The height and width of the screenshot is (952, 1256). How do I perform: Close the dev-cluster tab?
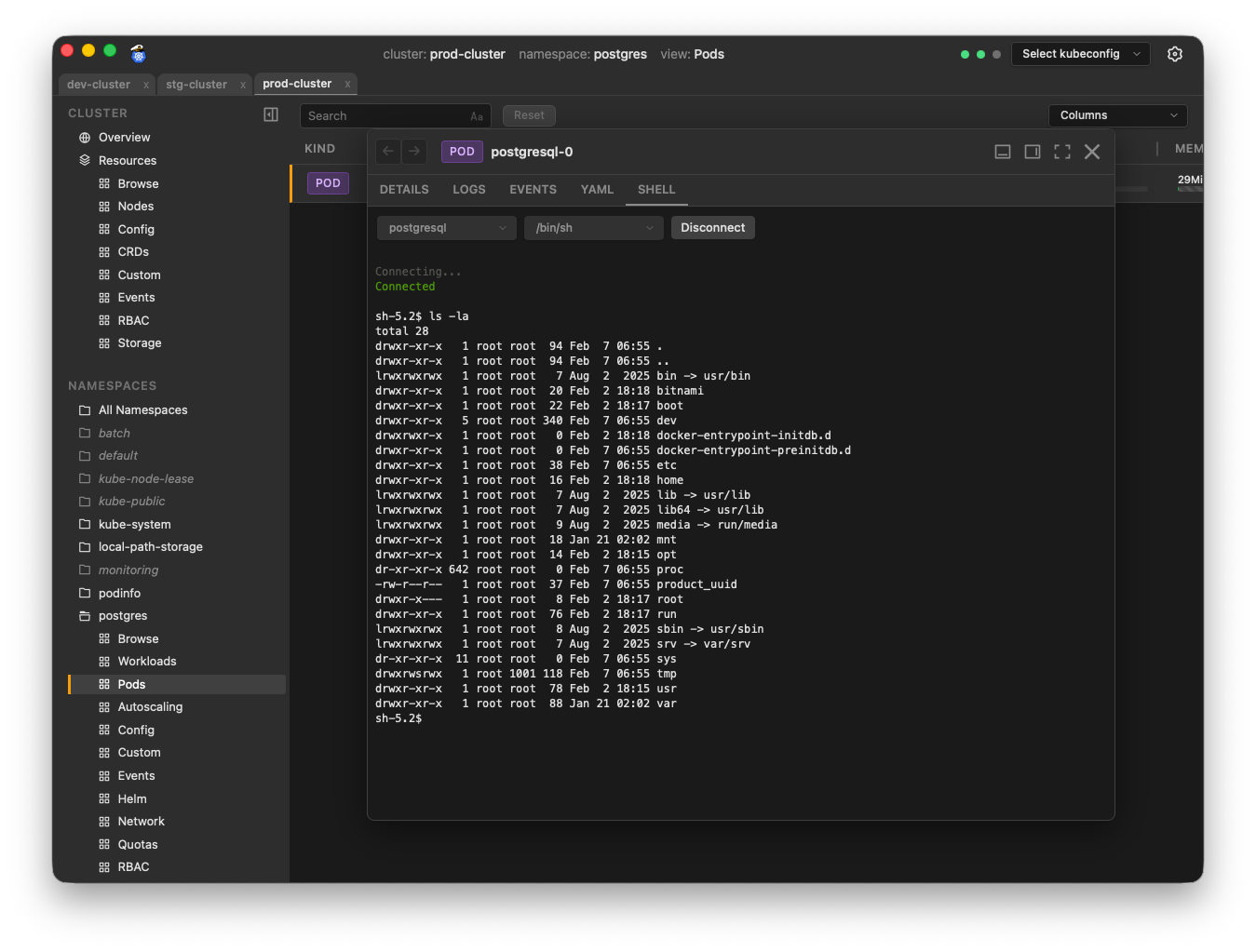point(146,85)
